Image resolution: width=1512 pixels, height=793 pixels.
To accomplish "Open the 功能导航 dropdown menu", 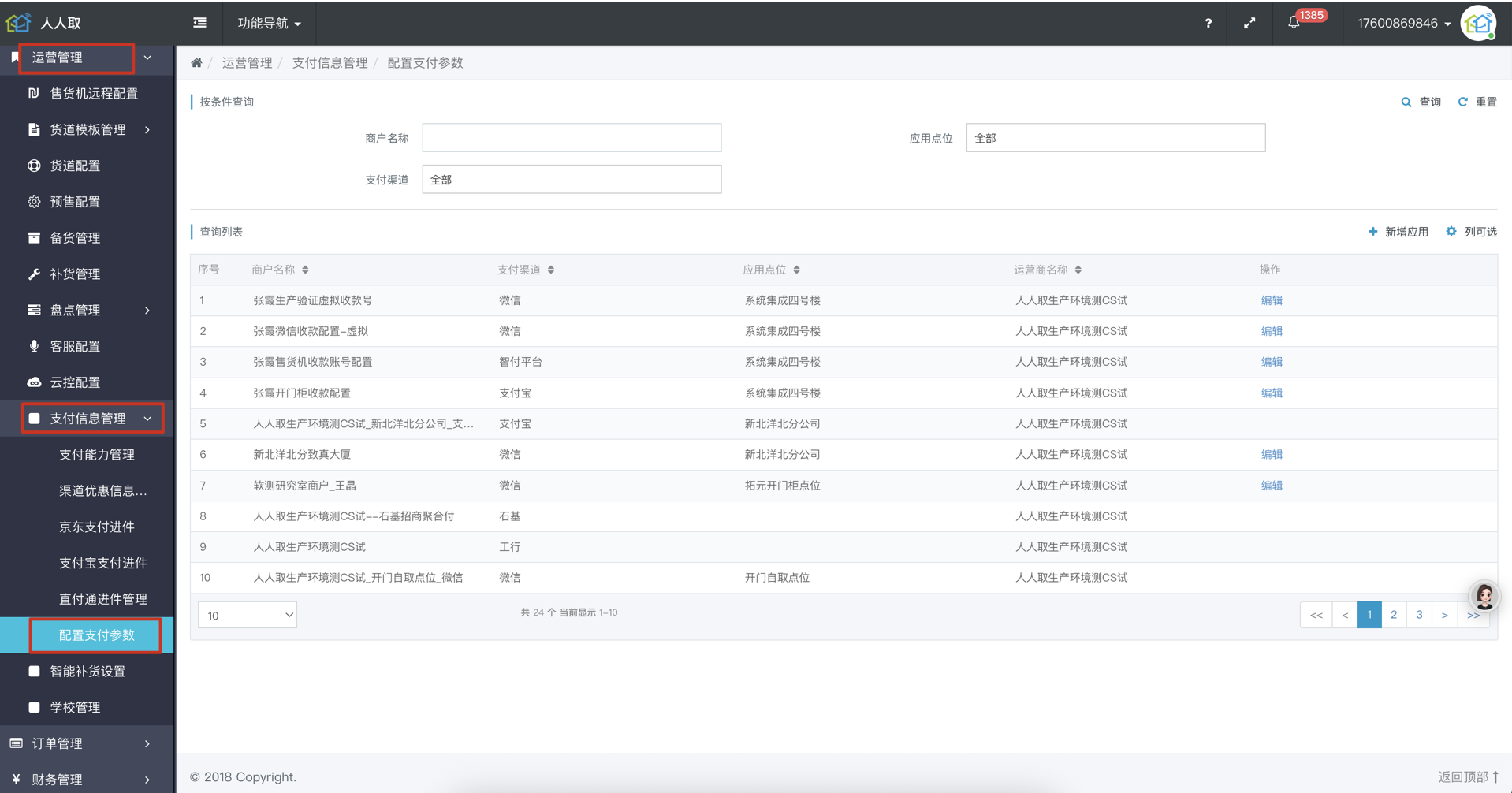I will click(269, 23).
